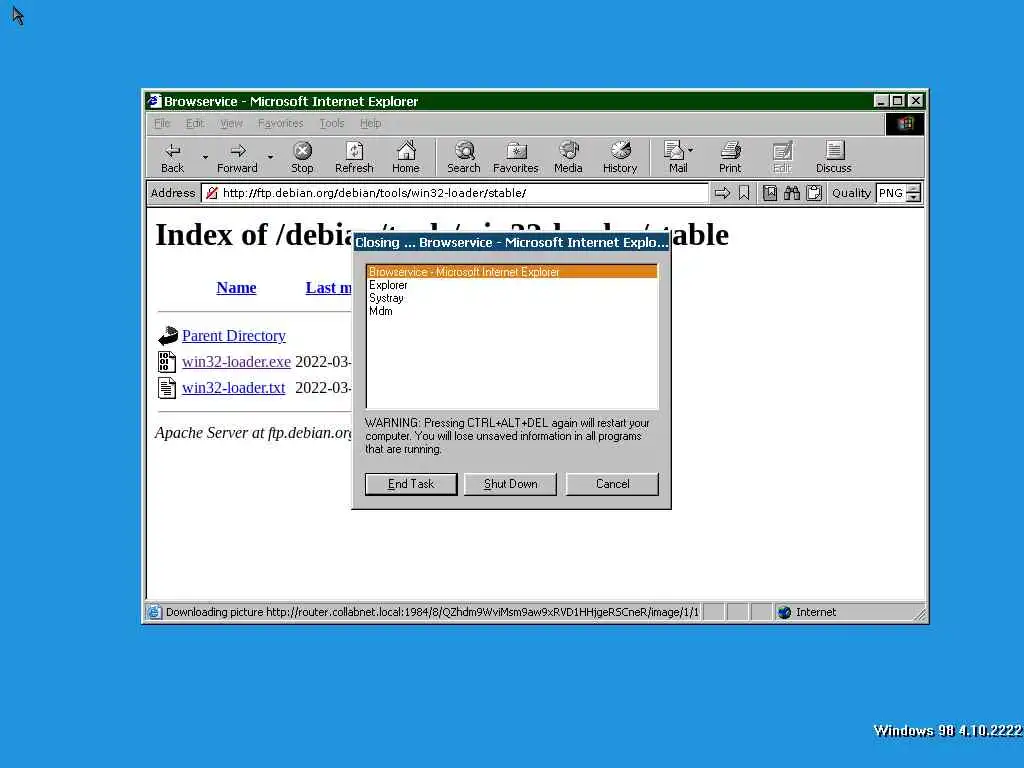Viewport: 1024px width, 768px height.
Task: Select 'Mdm' in the task list
Action: click(x=512, y=311)
